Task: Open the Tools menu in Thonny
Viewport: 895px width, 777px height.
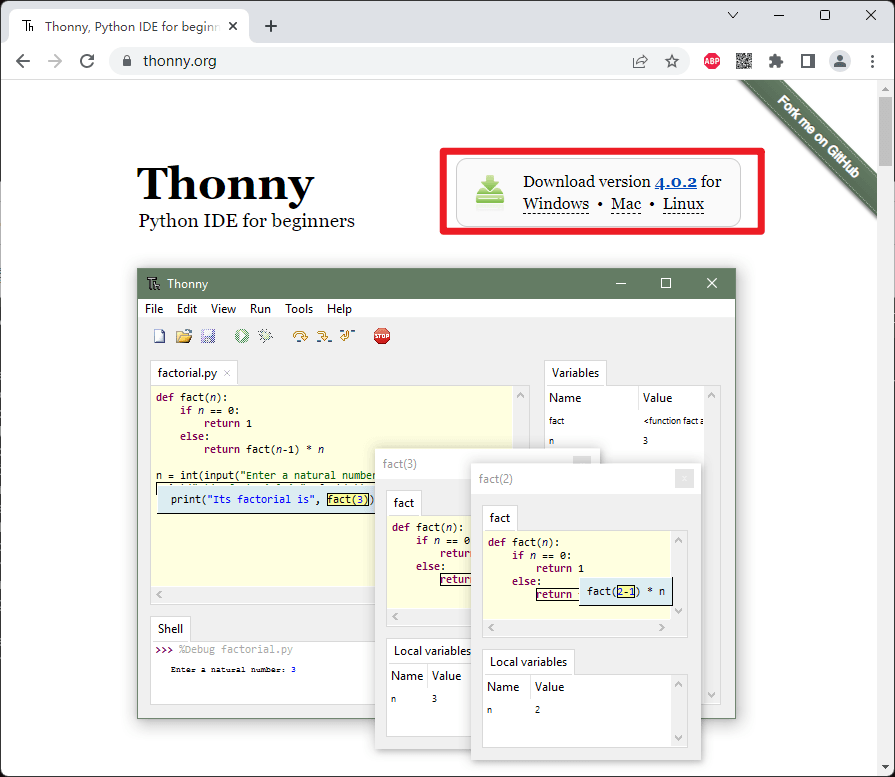Action: 299,309
